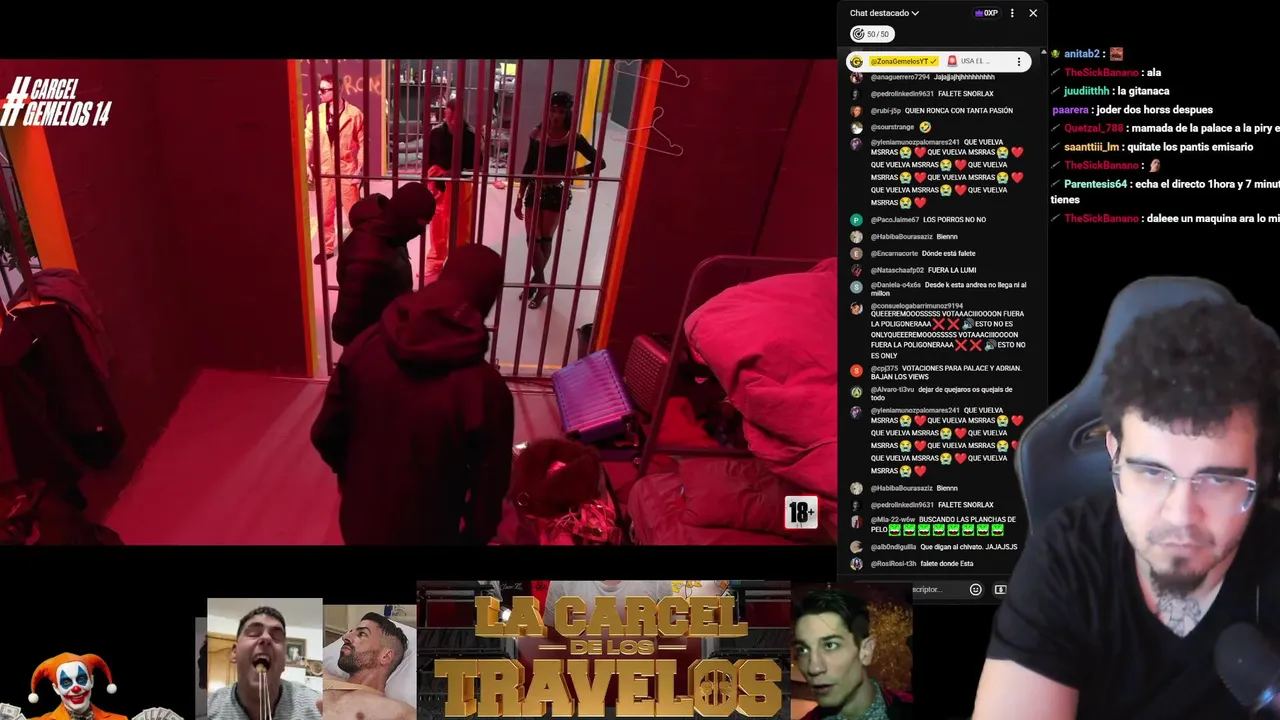The height and width of the screenshot is (720, 1280).
Task: Click avatar of @alb0ndiguilla
Action: (x=856, y=547)
